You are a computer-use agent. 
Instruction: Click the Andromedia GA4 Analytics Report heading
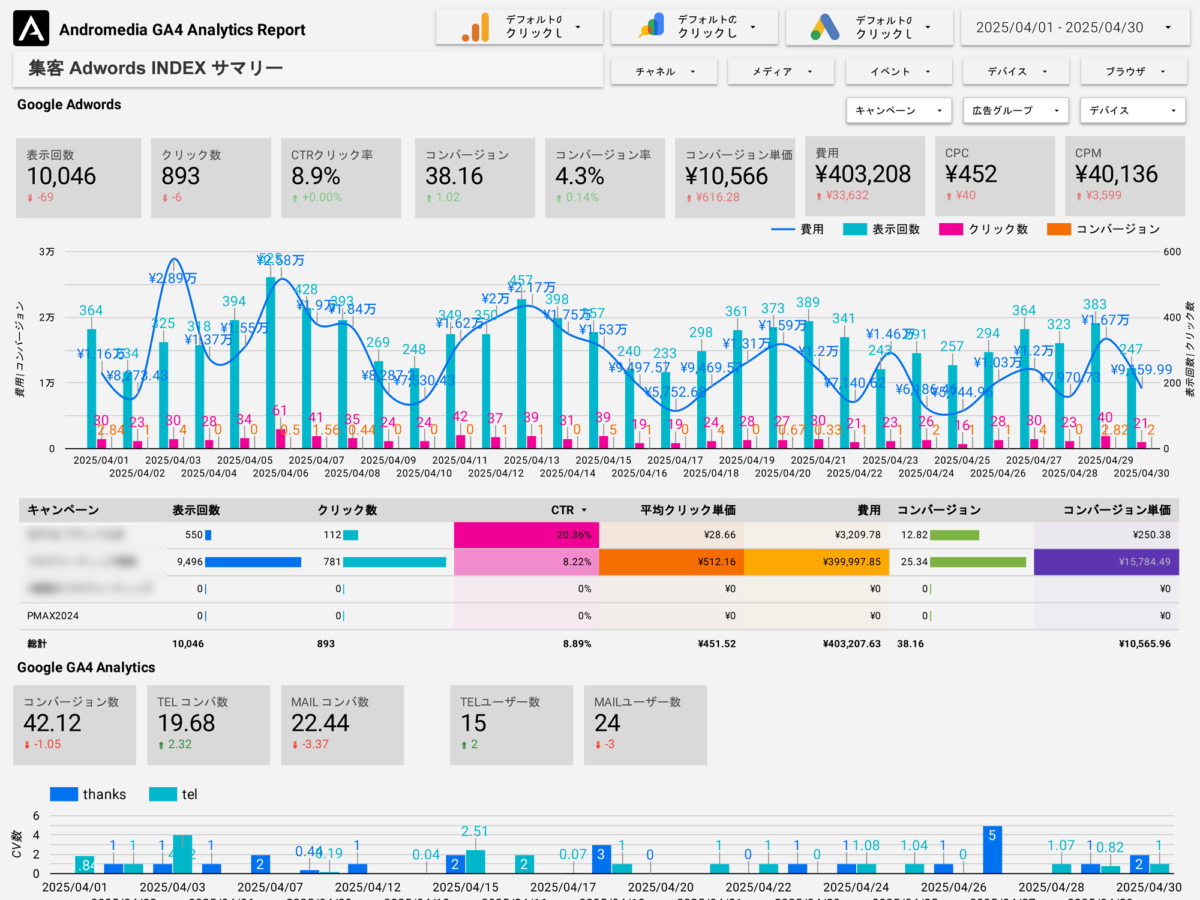pyautogui.click(x=182, y=30)
